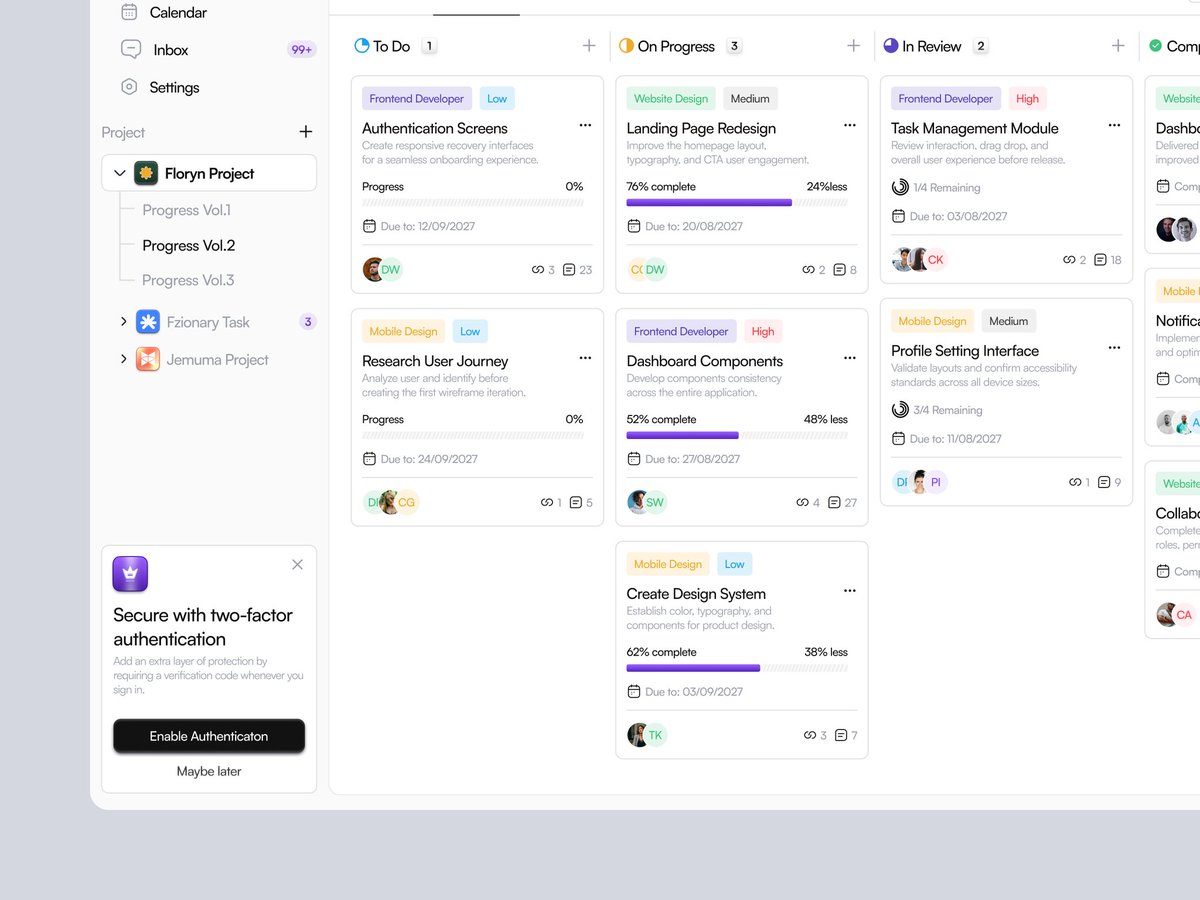1200x900 pixels.
Task: Click the due date 11/08/2027
Action: point(947,438)
